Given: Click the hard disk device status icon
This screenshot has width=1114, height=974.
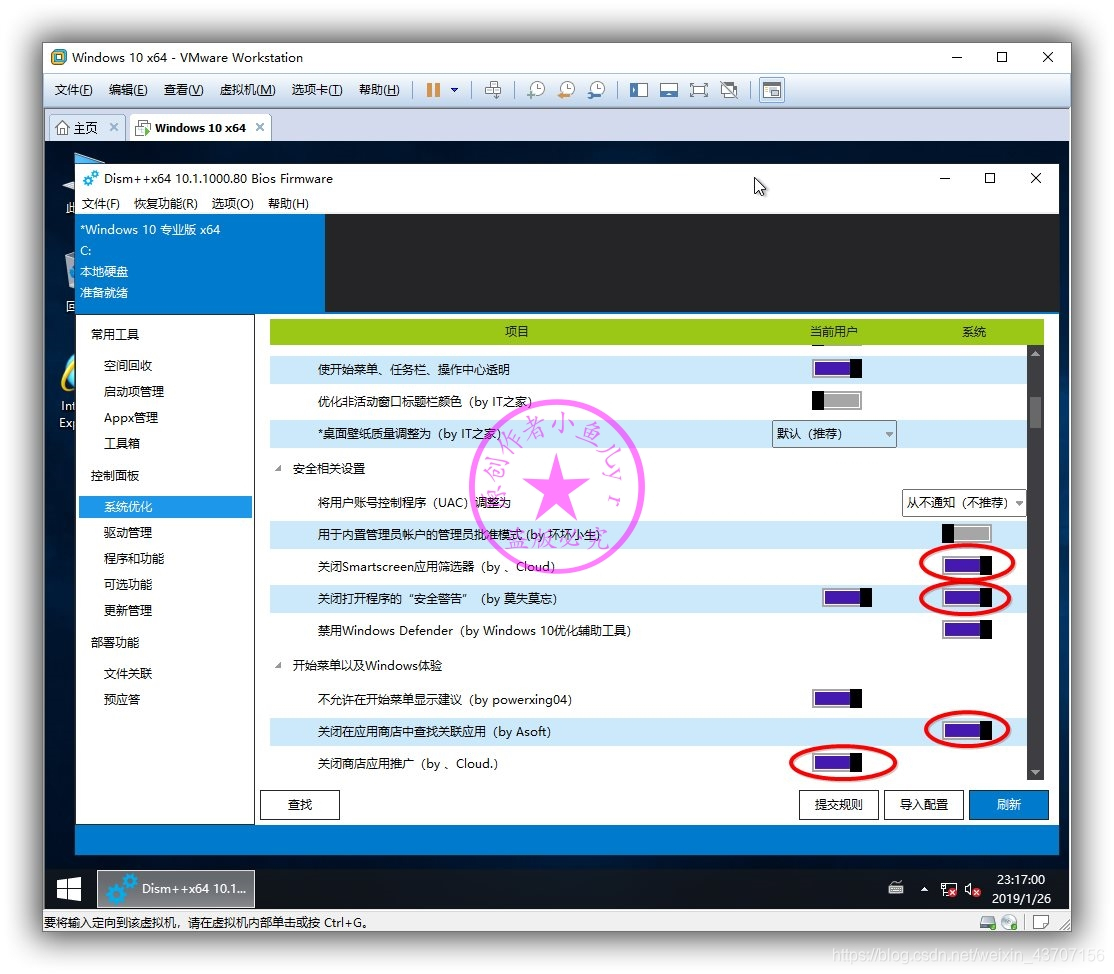Looking at the screenshot, I should click(x=988, y=923).
